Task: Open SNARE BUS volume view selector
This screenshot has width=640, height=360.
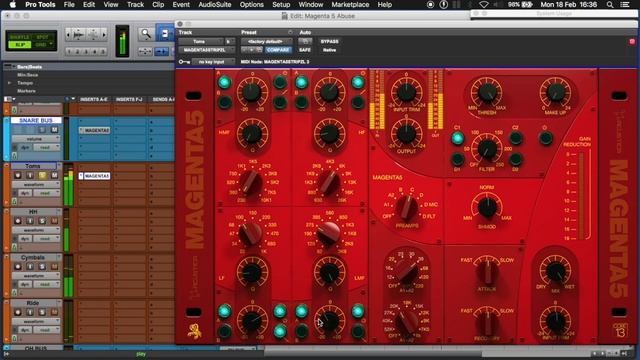Action: (x=36, y=139)
